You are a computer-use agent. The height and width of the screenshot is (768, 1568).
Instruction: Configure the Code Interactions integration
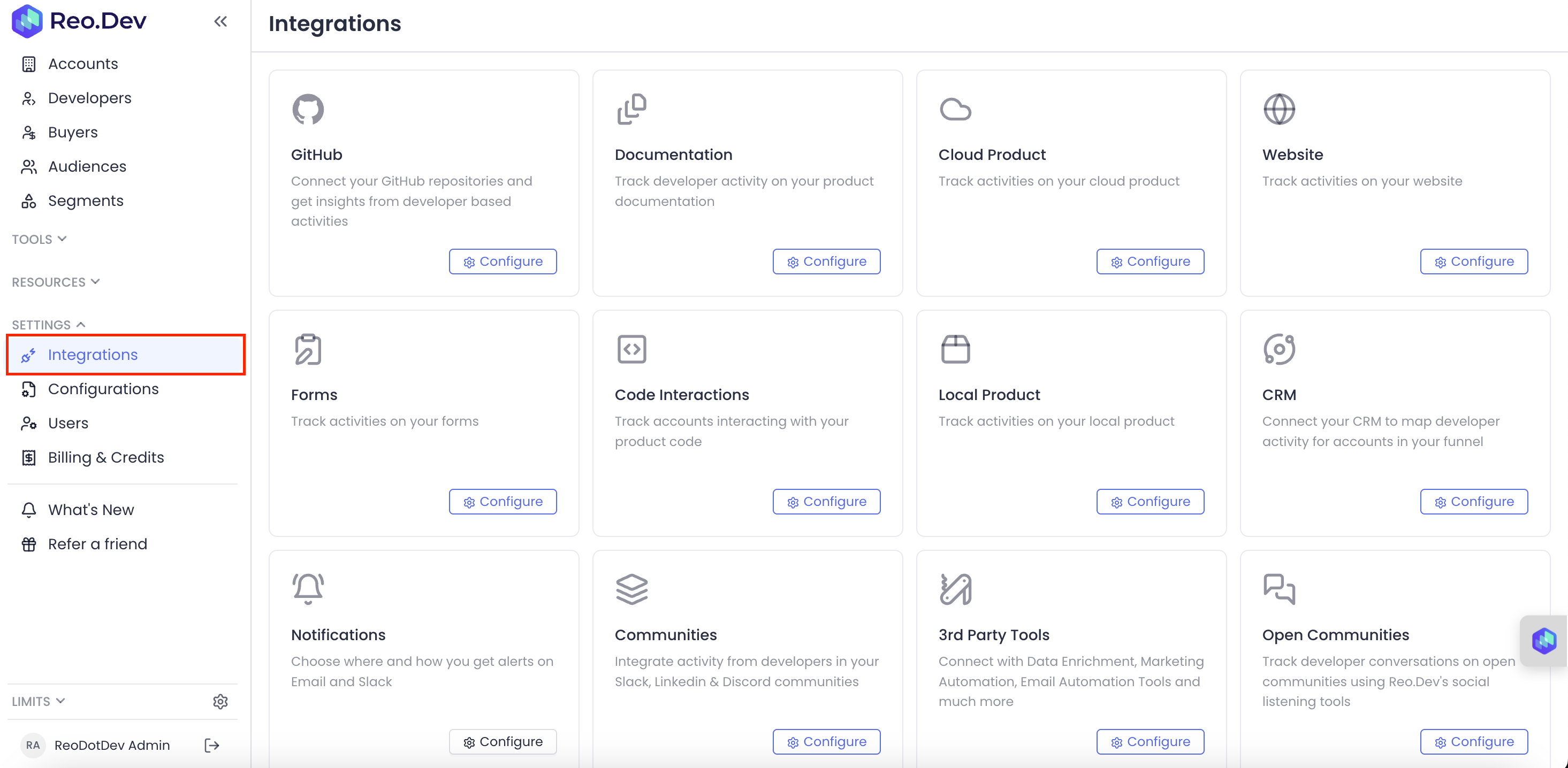[x=826, y=502]
